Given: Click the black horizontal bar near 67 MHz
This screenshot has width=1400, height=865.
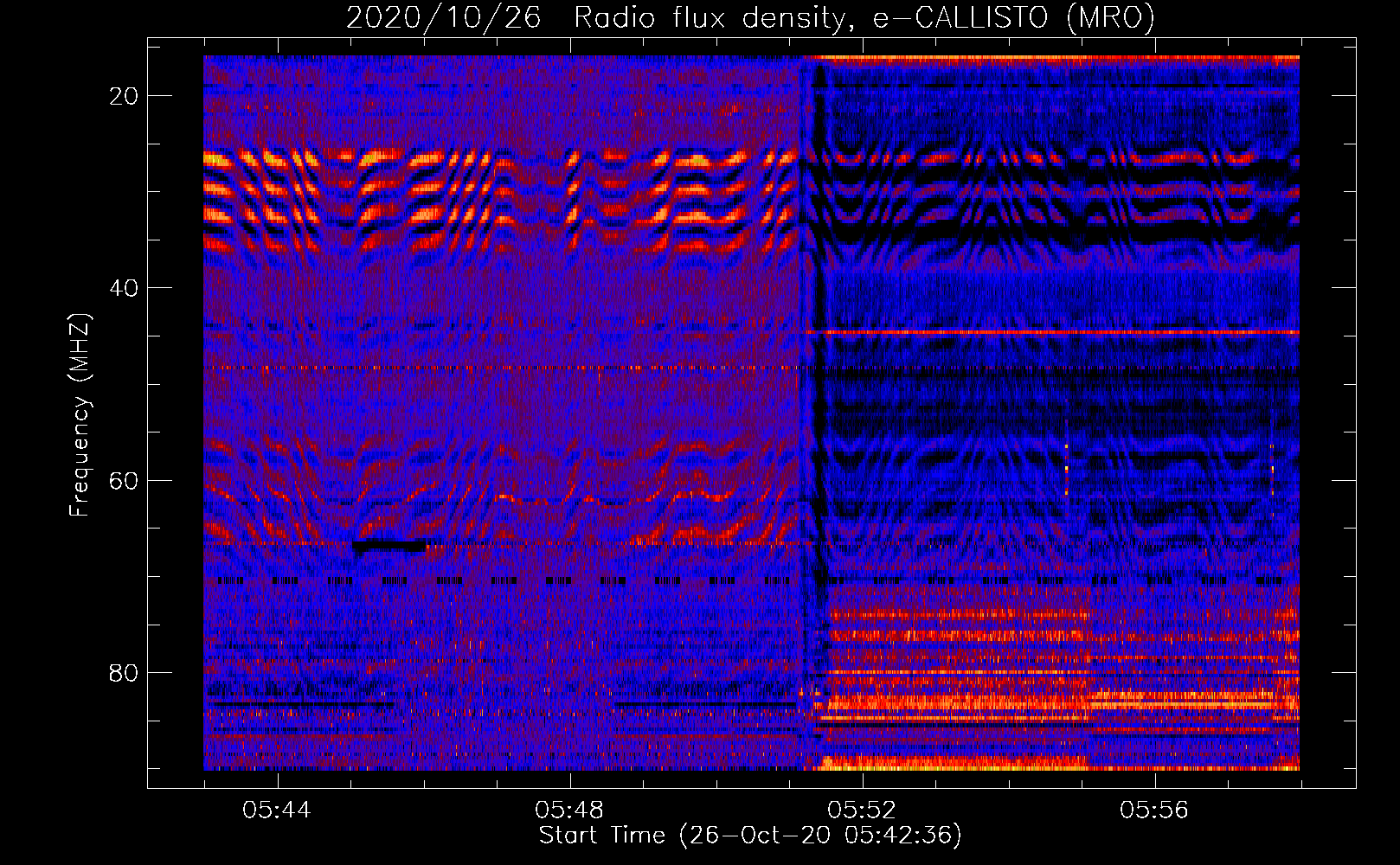Looking at the screenshot, I should tap(389, 546).
